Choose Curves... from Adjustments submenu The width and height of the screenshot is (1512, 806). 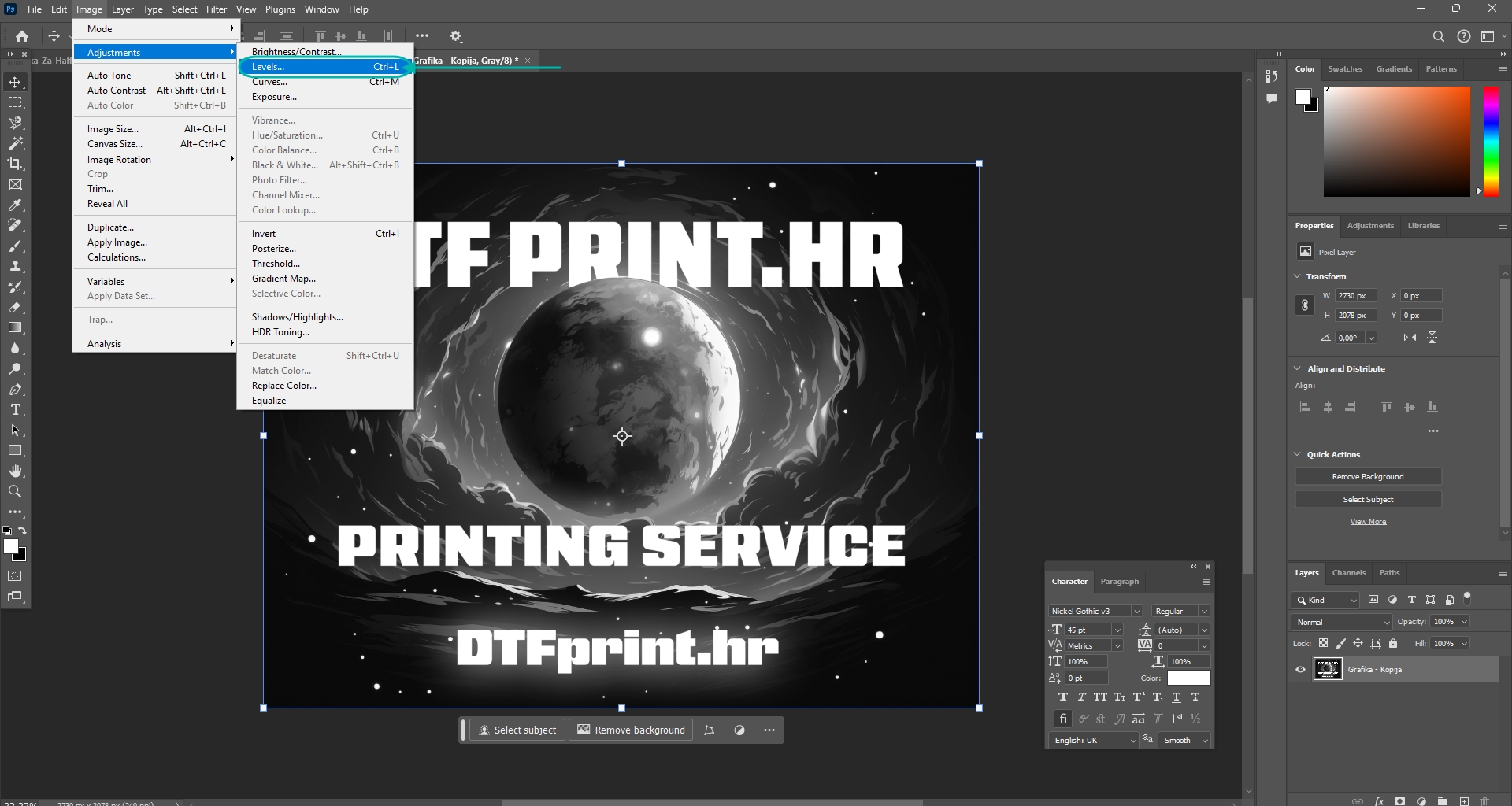tap(325, 82)
